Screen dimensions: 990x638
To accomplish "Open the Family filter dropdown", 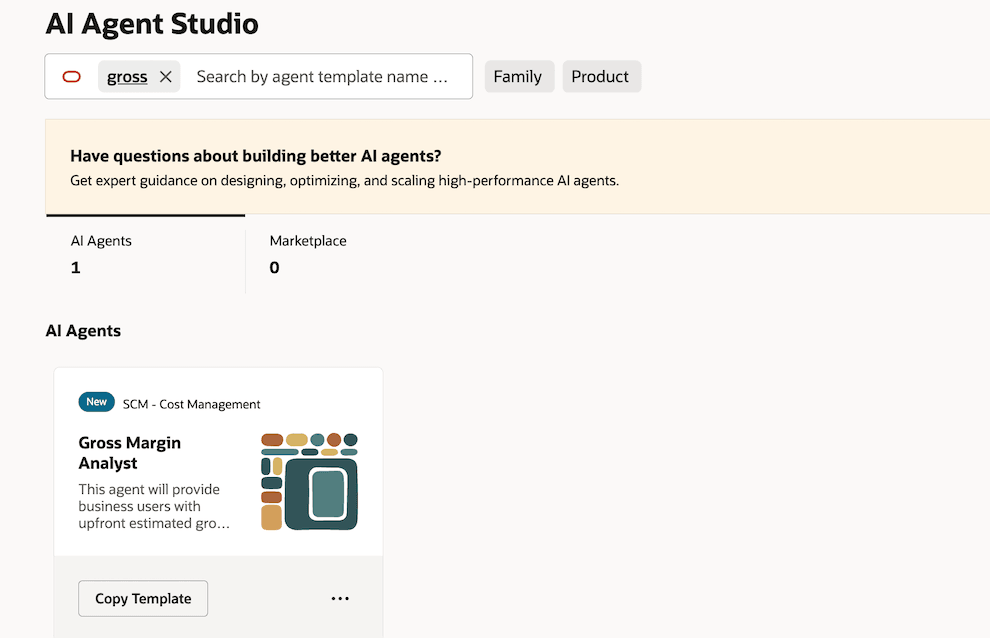I will pyautogui.click(x=519, y=76).
